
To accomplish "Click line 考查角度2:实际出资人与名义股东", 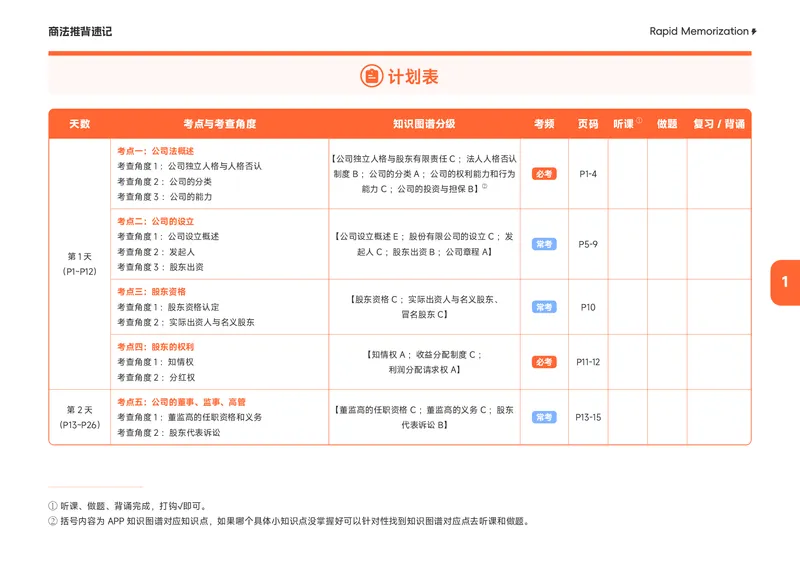I will [x=186, y=323].
